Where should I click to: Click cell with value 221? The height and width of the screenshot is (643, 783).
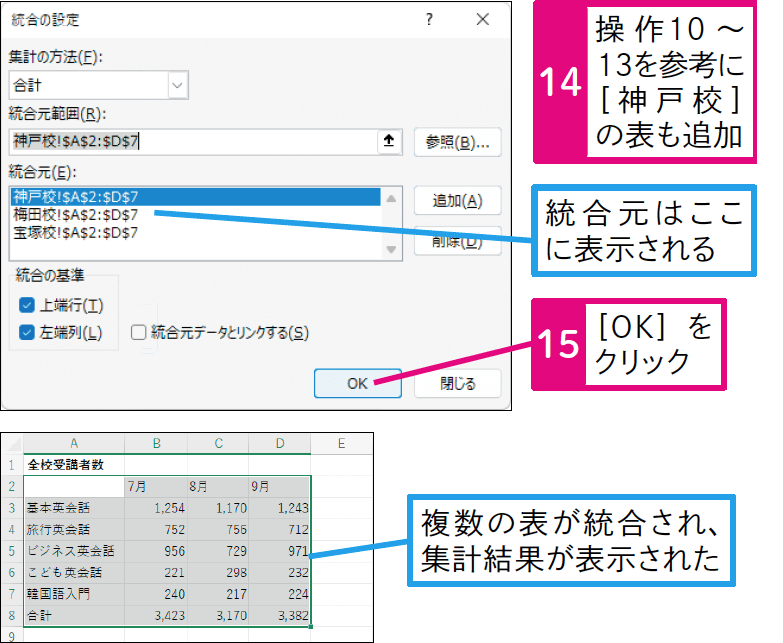point(156,573)
